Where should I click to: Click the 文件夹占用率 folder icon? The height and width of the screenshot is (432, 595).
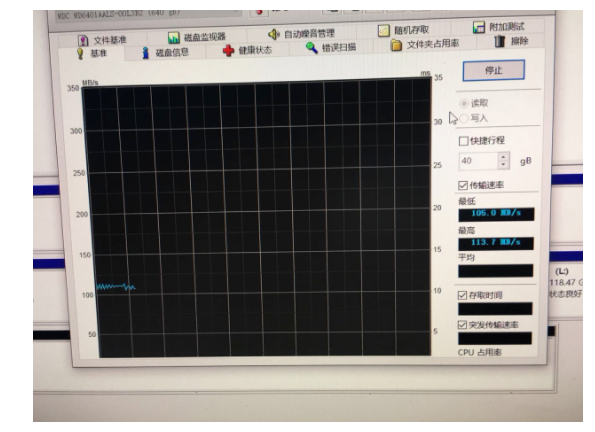[x=396, y=45]
